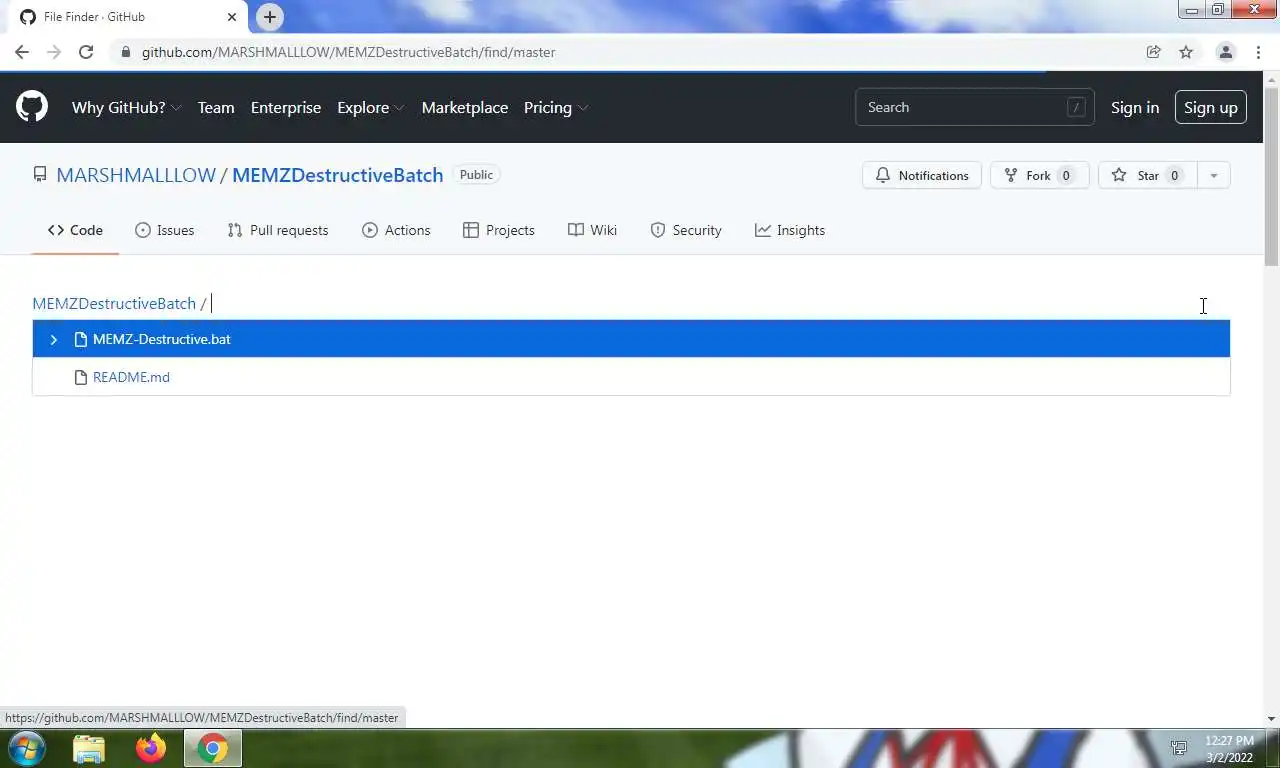Screen dimensions: 1280x768
Task: Open the share page icon in address bar
Action: [1153, 52]
